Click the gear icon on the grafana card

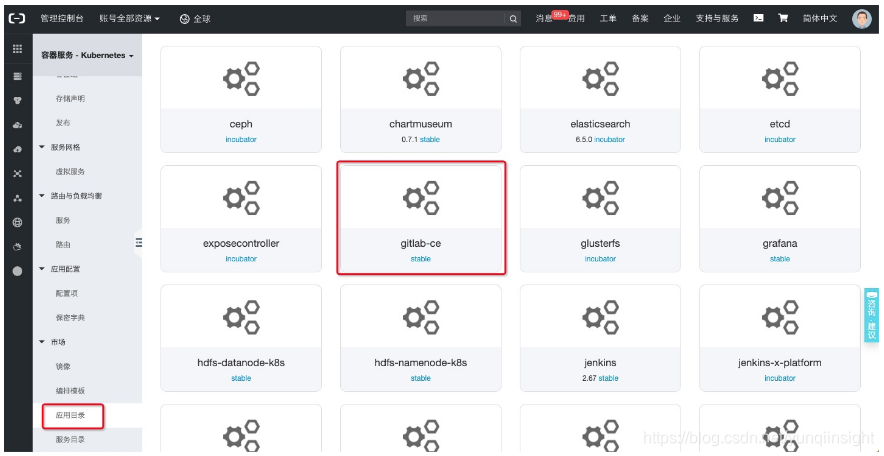coord(780,198)
